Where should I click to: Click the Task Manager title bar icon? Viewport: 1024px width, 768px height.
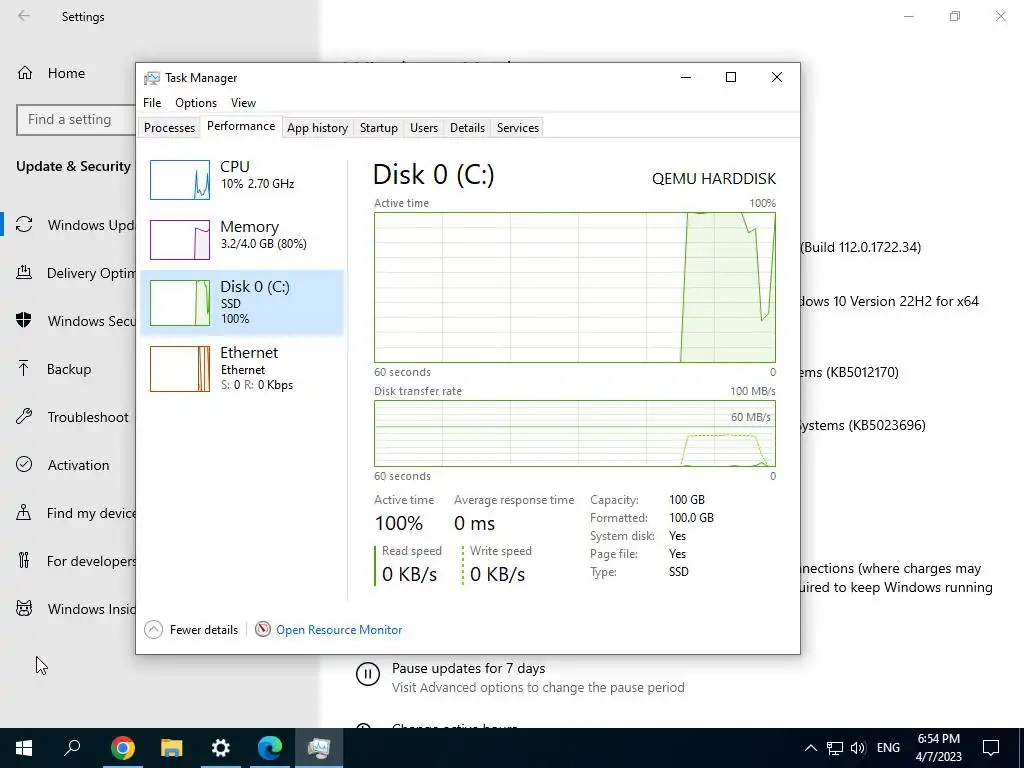pos(152,78)
